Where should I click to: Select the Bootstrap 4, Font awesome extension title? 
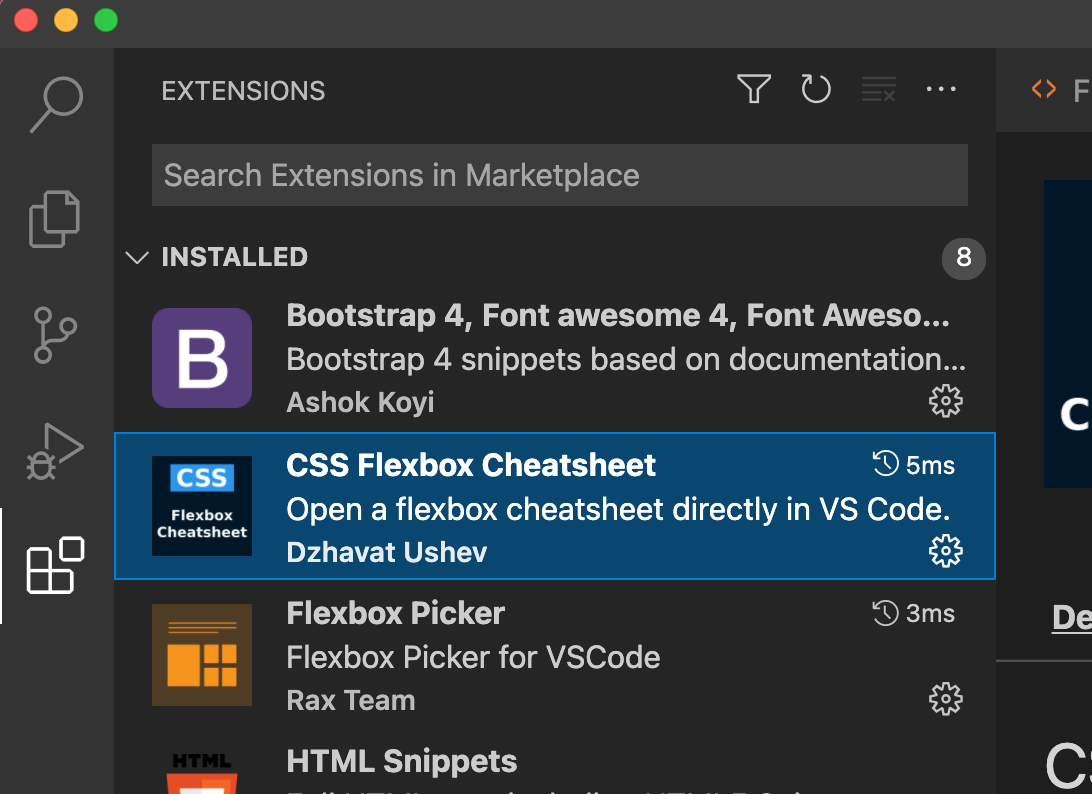click(618, 316)
